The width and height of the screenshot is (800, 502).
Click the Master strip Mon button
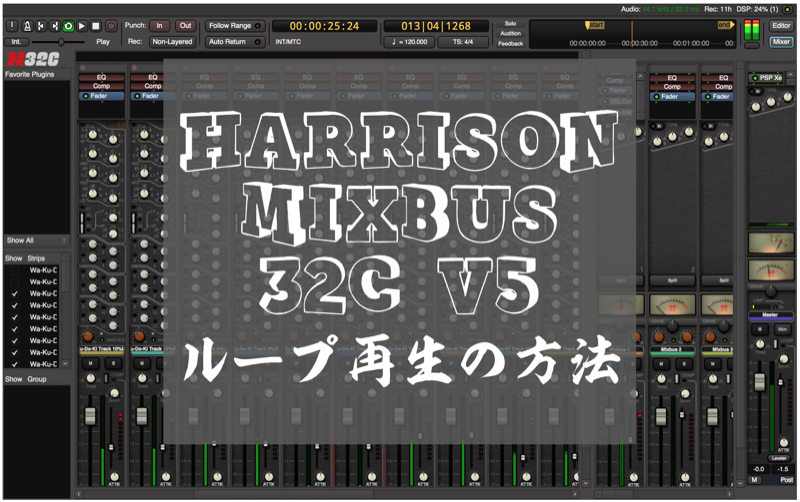pos(782,330)
